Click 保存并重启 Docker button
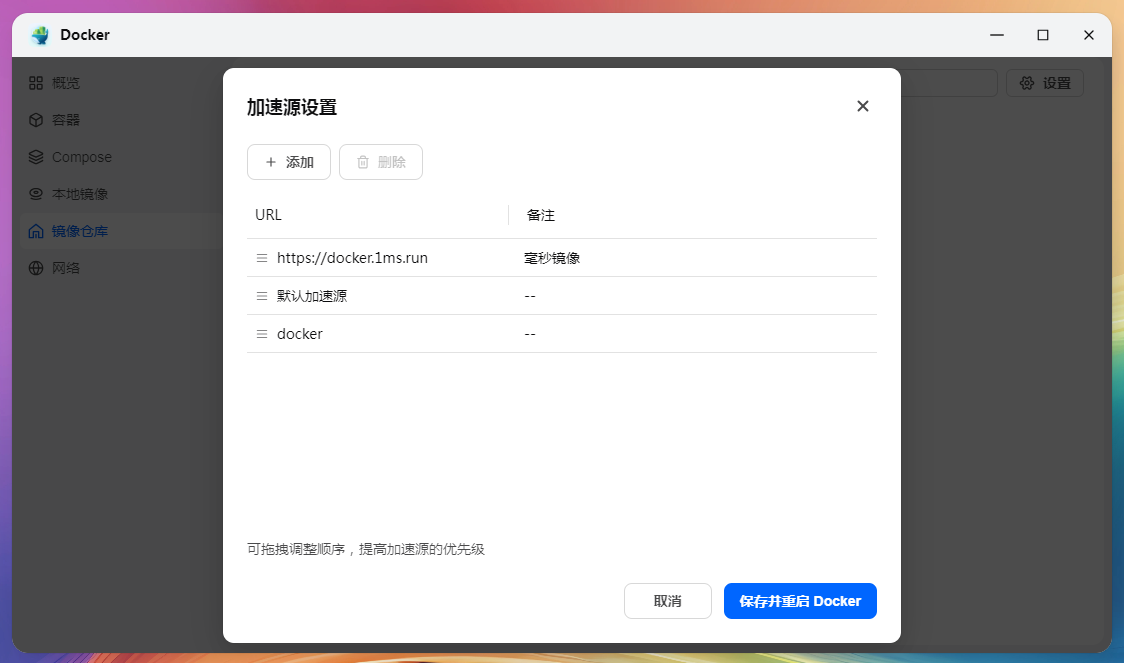1124x663 pixels. (800, 601)
